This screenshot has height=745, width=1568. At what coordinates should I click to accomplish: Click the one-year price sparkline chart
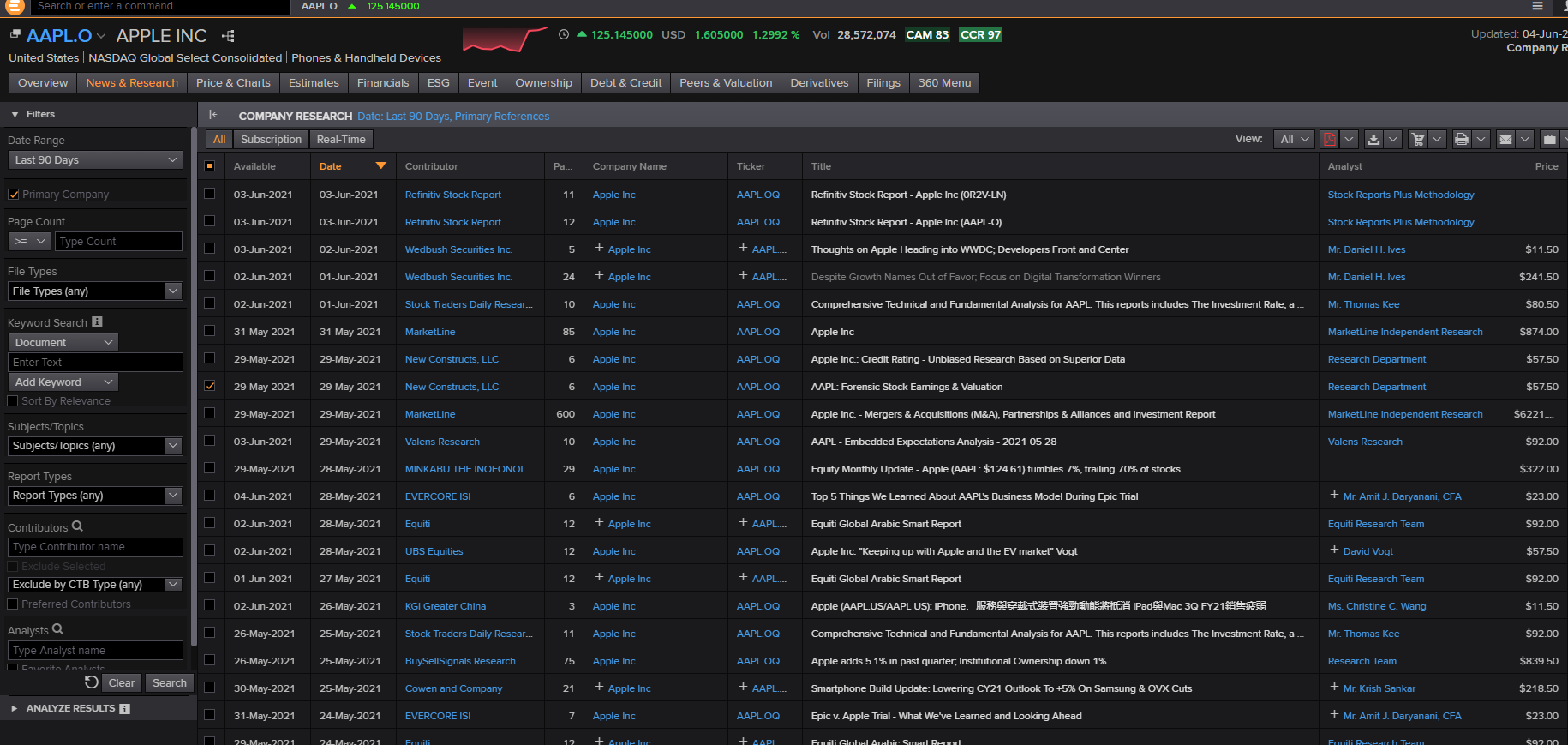tap(505, 39)
